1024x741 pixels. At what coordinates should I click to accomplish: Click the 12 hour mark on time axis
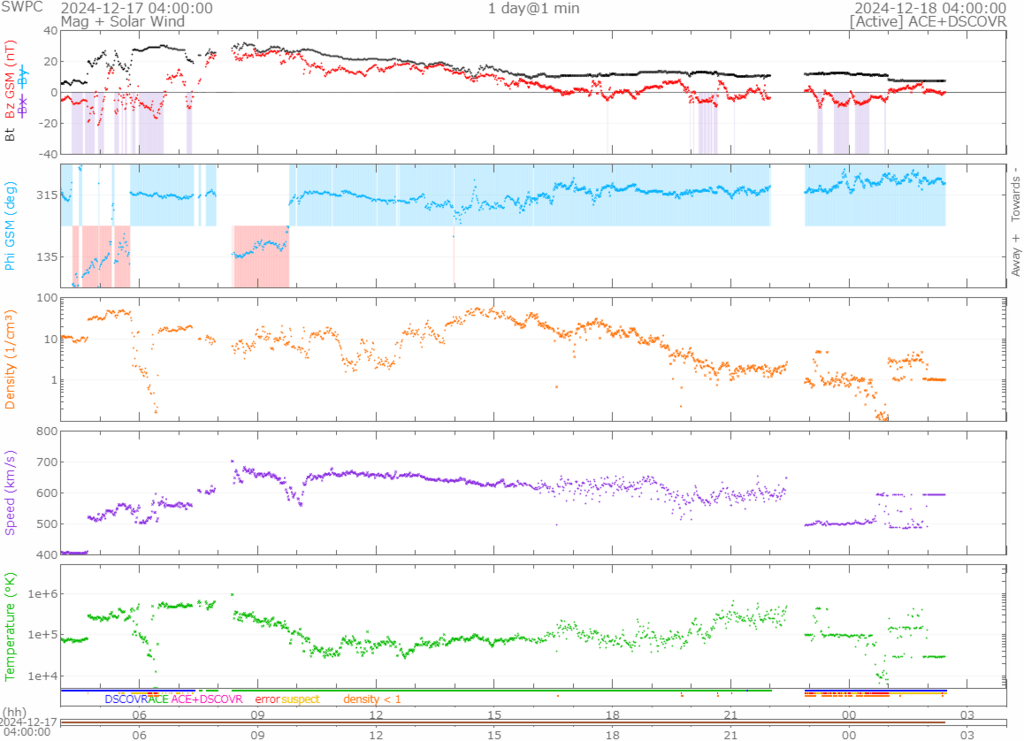376,716
